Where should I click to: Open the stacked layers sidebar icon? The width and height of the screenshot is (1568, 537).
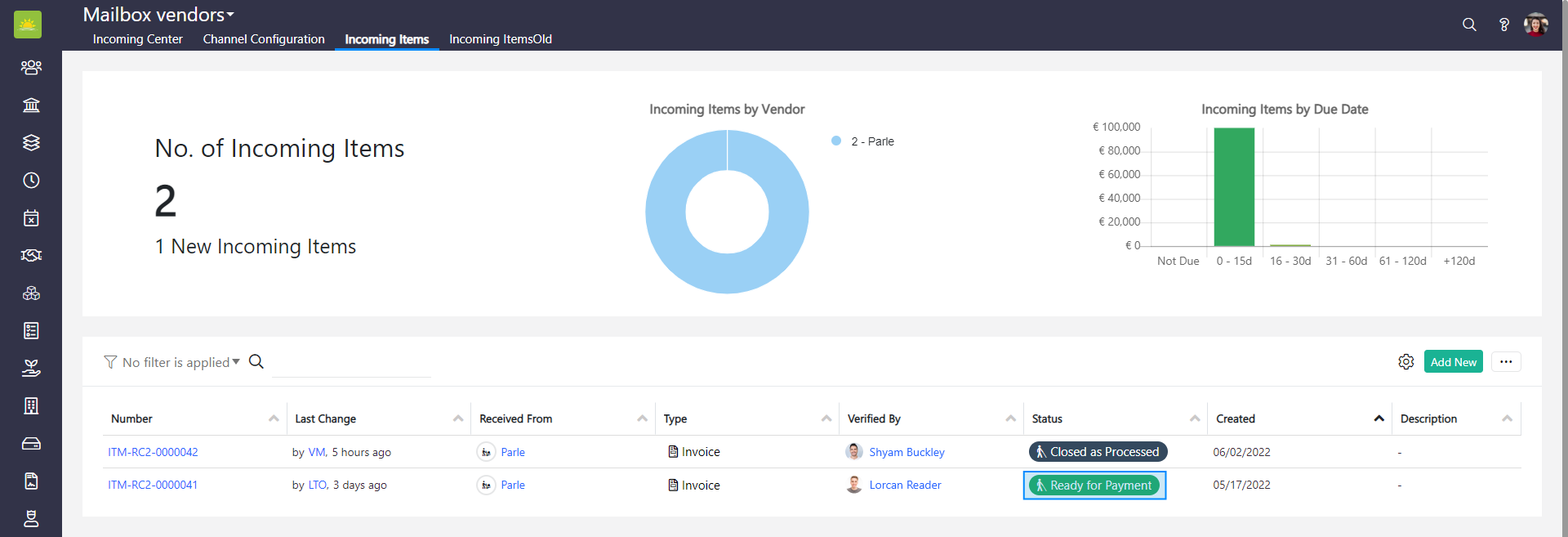coord(31,142)
